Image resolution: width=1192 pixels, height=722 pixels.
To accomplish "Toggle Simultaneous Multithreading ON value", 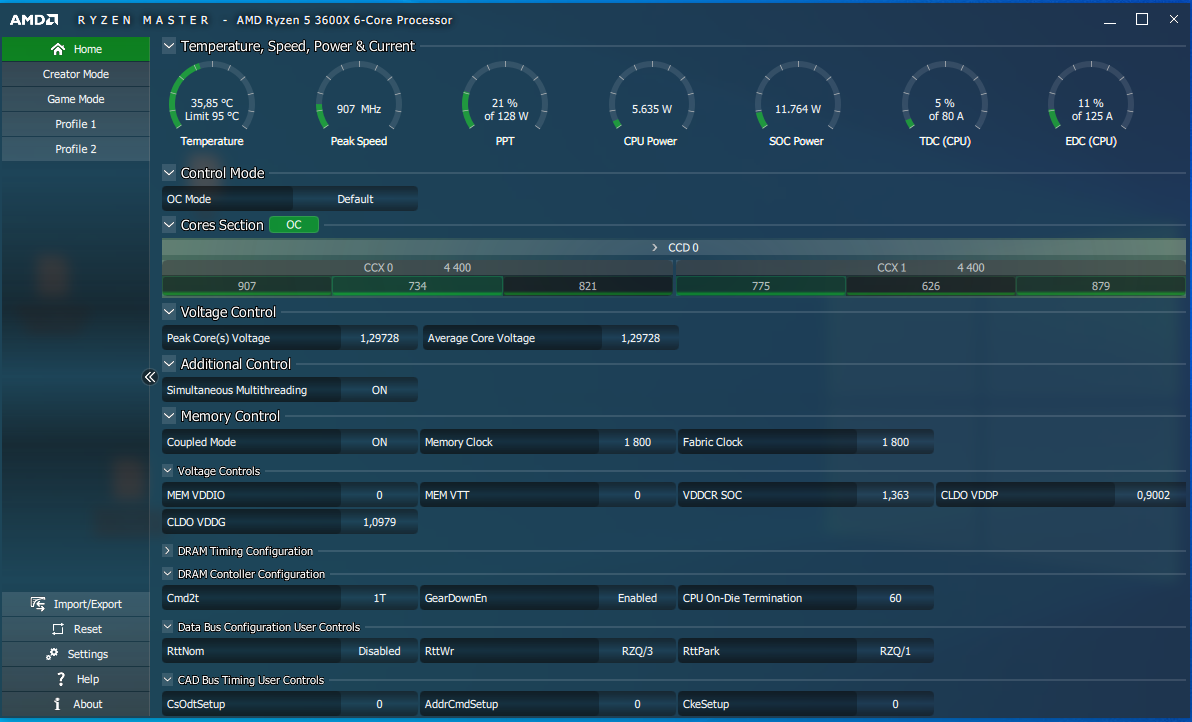I will [379, 390].
